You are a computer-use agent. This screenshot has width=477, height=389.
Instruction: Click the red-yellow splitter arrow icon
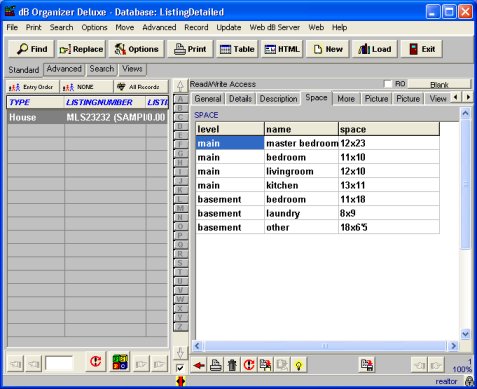click(180, 381)
